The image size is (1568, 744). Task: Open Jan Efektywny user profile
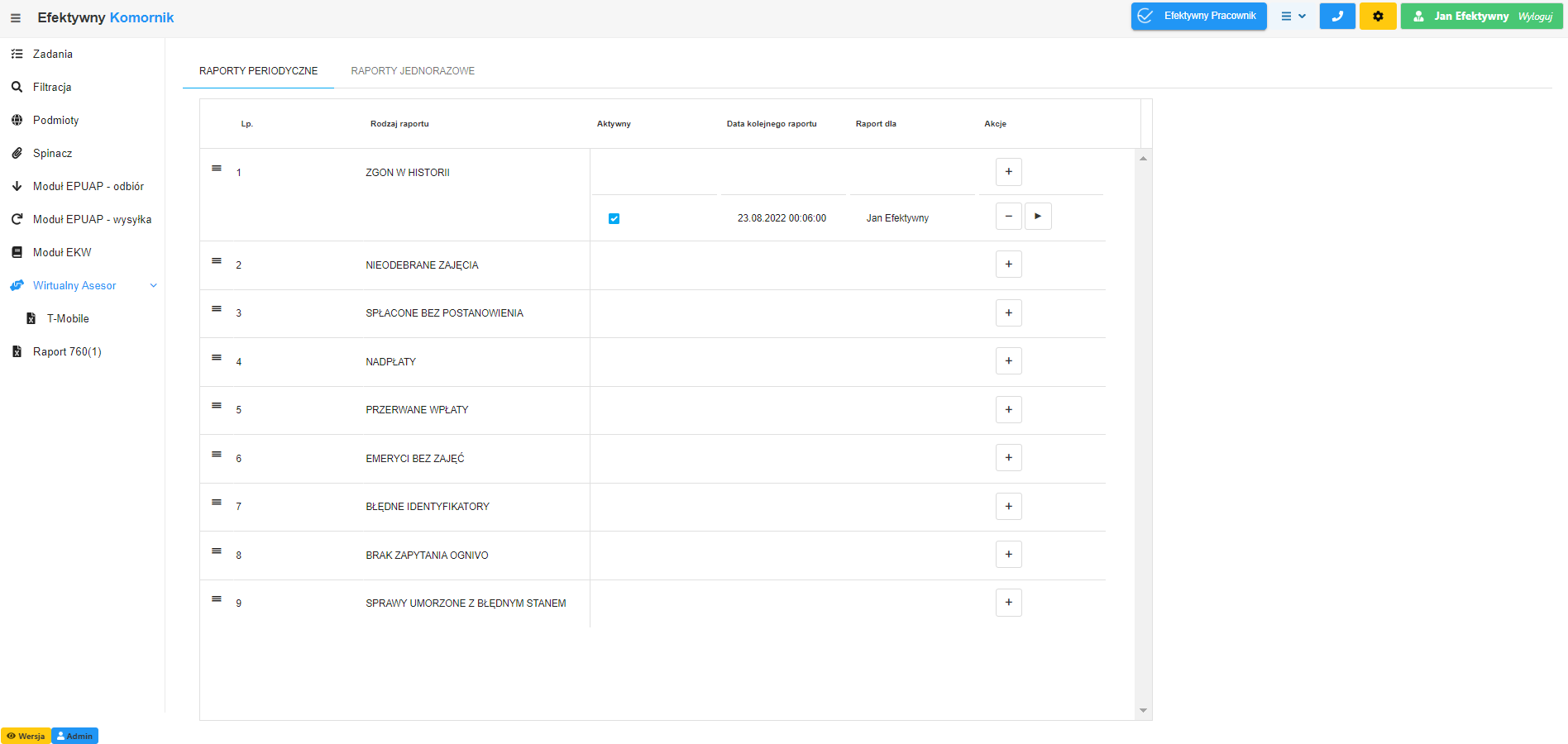pyautogui.click(x=1471, y=17)
